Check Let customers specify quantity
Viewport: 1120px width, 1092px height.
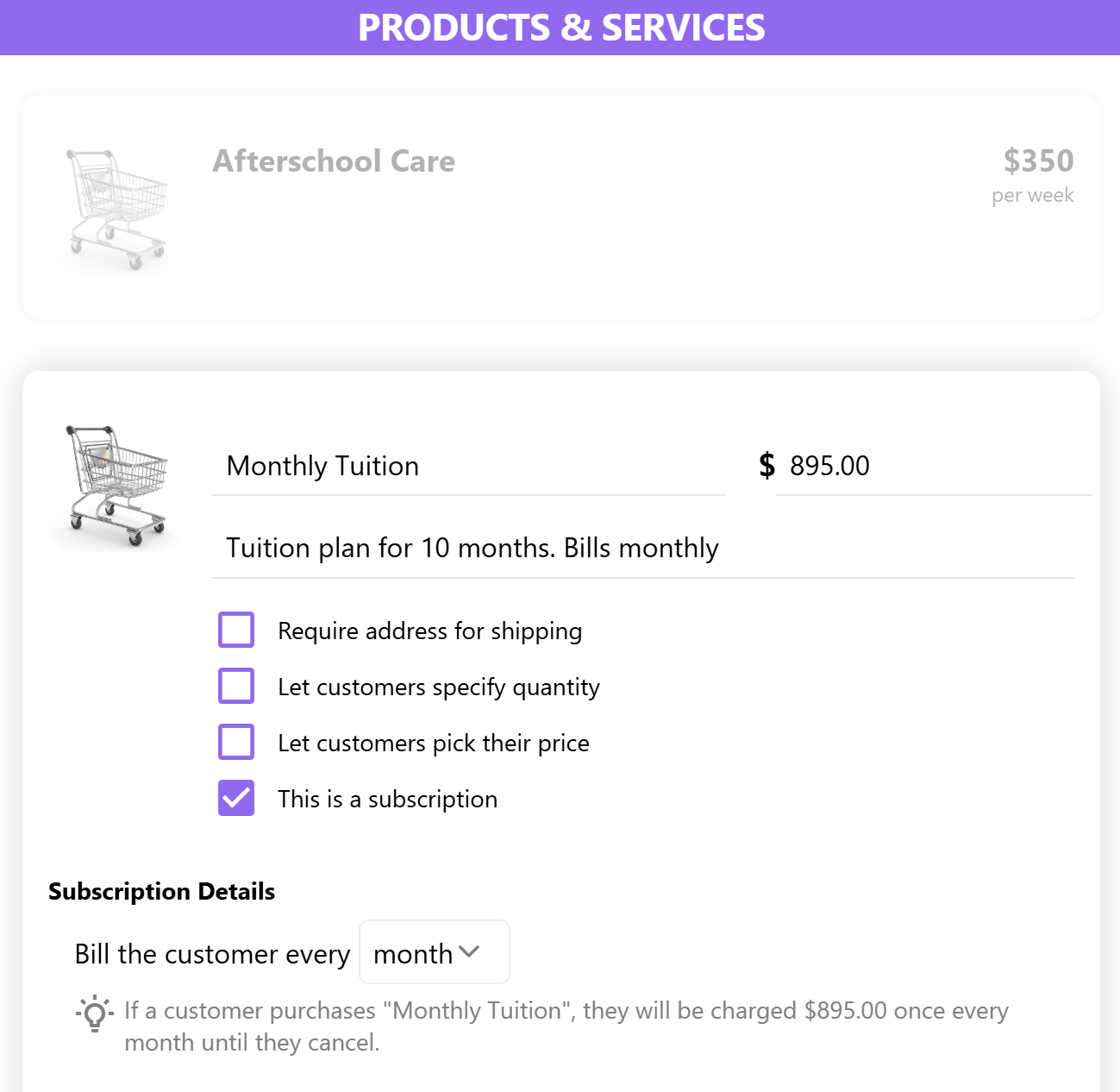pos(236,686)
